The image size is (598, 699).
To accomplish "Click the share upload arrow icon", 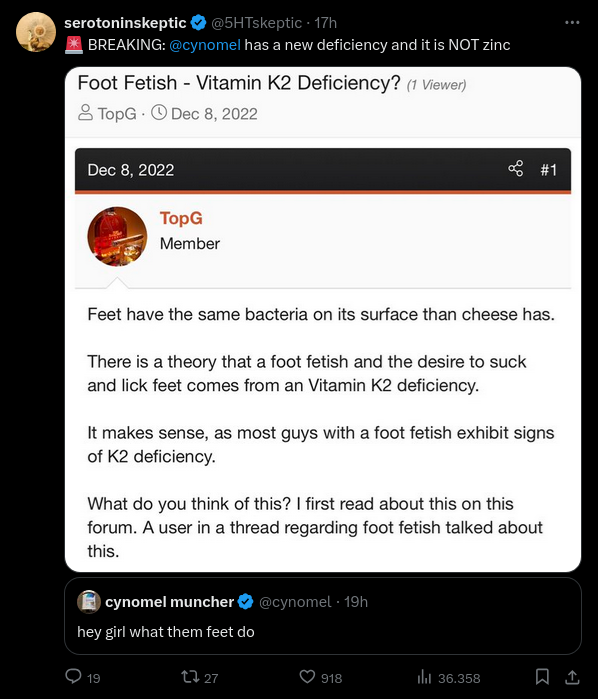I will 572,677.
